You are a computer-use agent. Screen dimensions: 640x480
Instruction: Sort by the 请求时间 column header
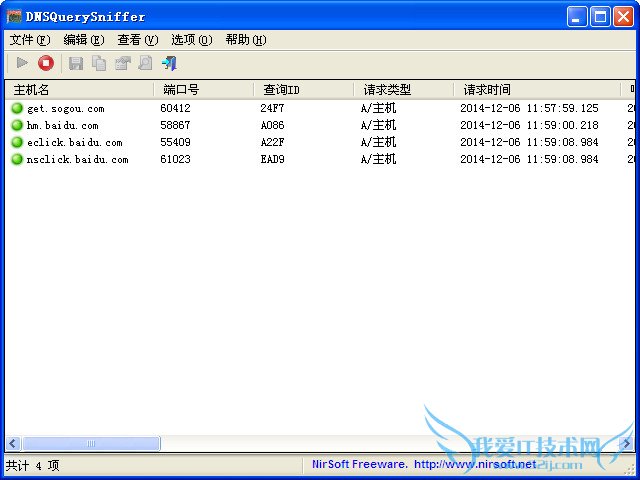pos(536,90)
